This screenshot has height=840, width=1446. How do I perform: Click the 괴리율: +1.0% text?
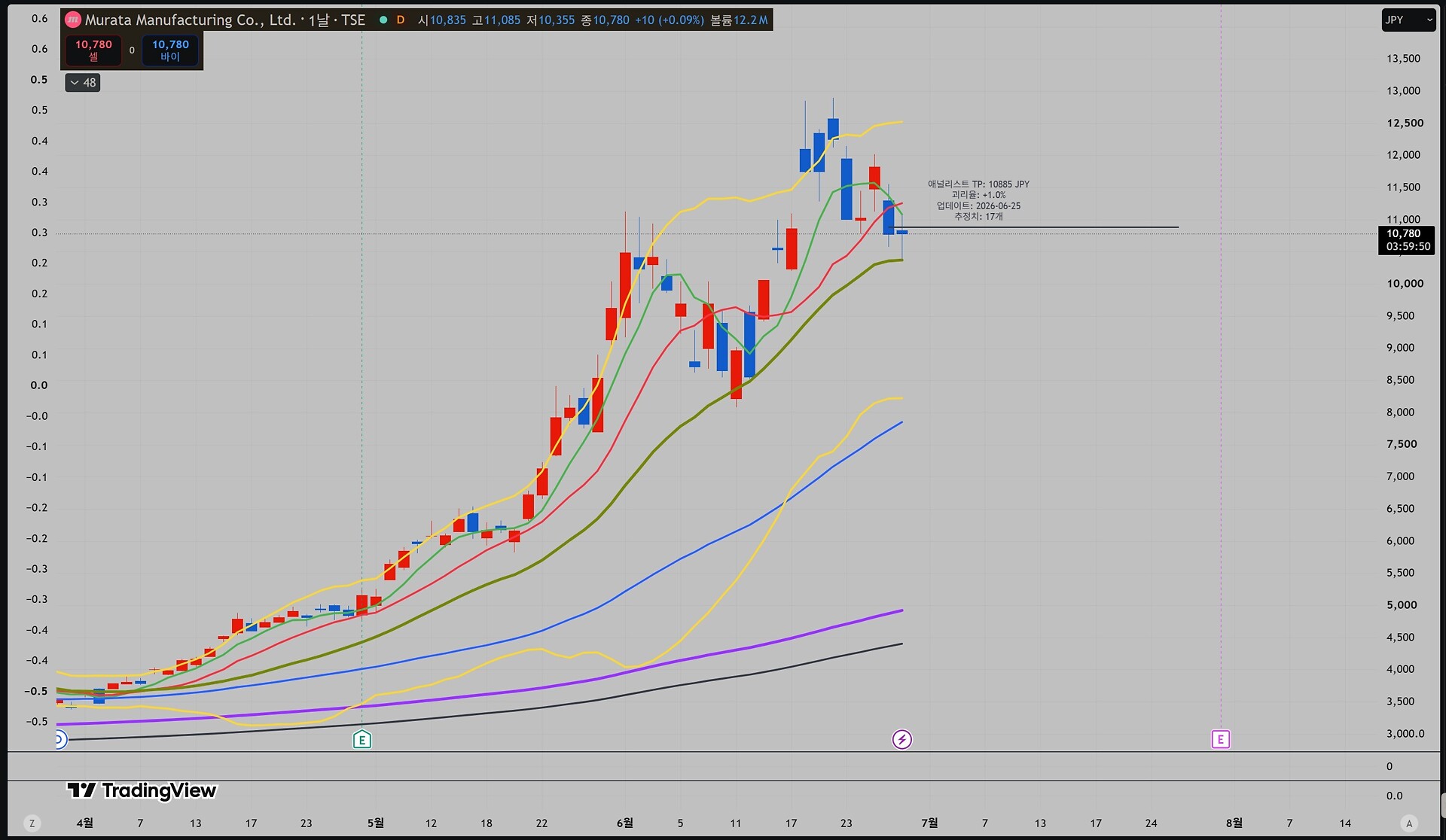pos(978,195)
